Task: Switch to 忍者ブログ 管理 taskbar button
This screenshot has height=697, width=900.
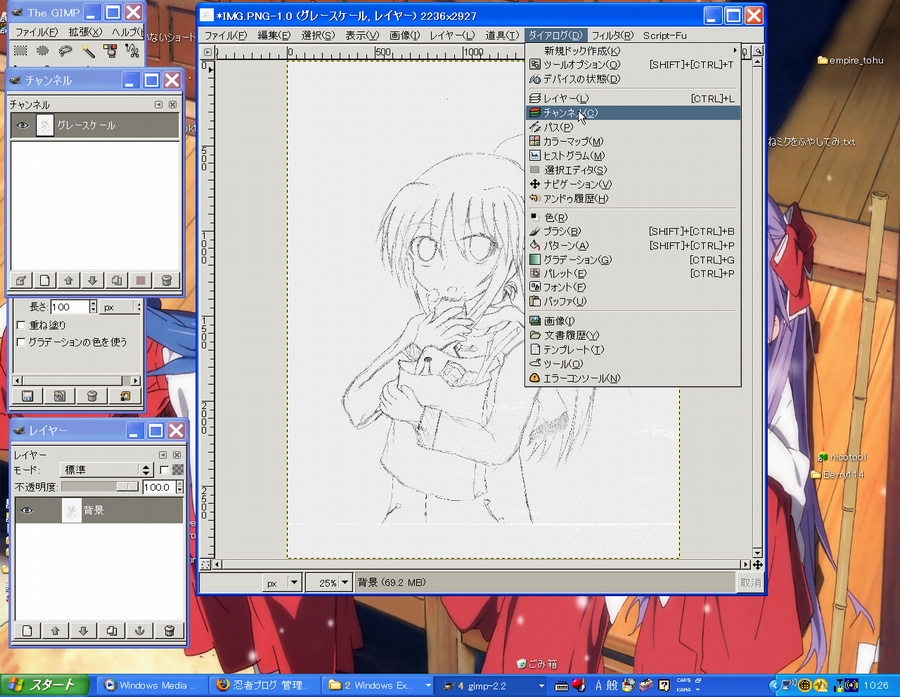Action: point(264,686)
